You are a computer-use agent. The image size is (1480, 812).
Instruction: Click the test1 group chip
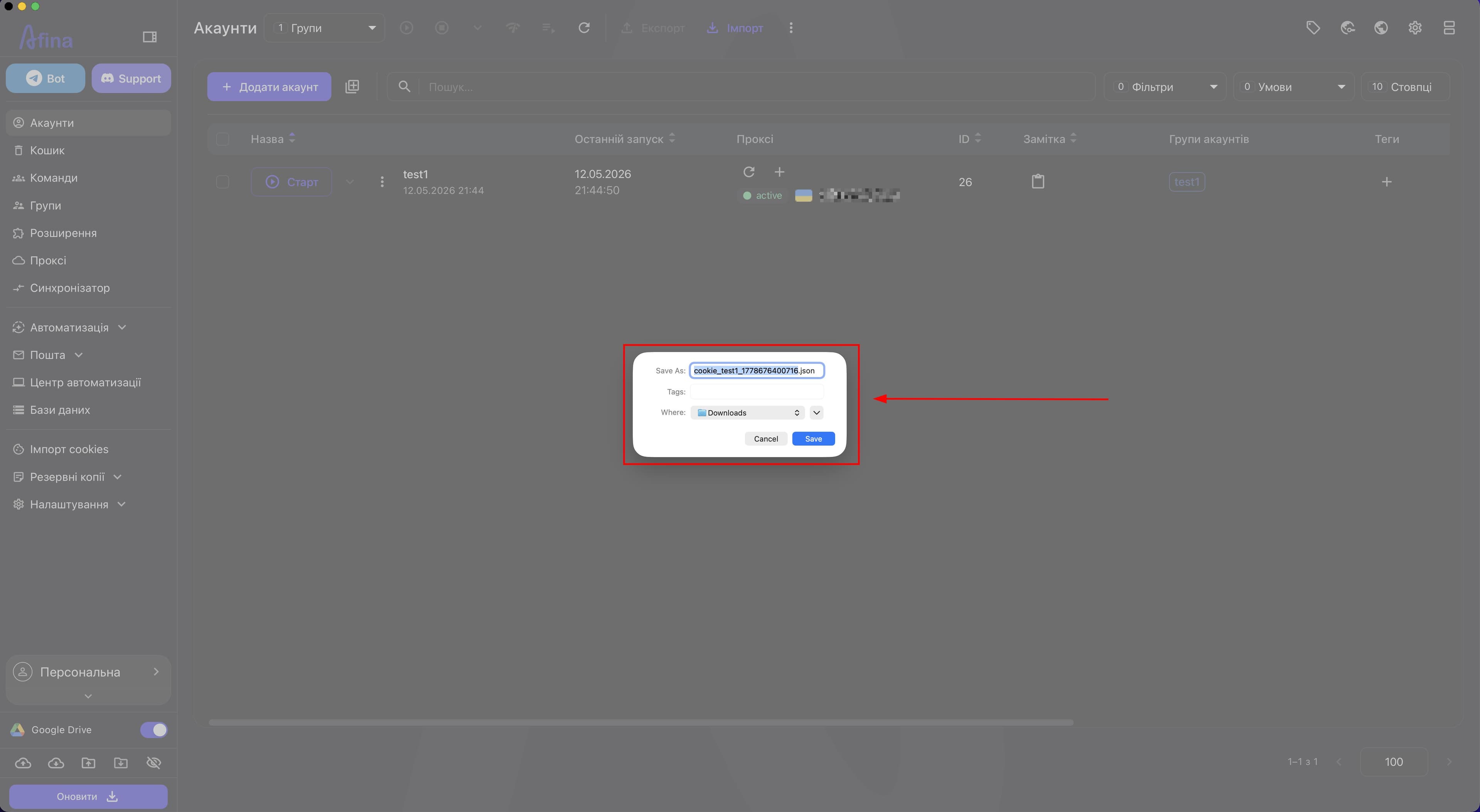point(1187,182)
